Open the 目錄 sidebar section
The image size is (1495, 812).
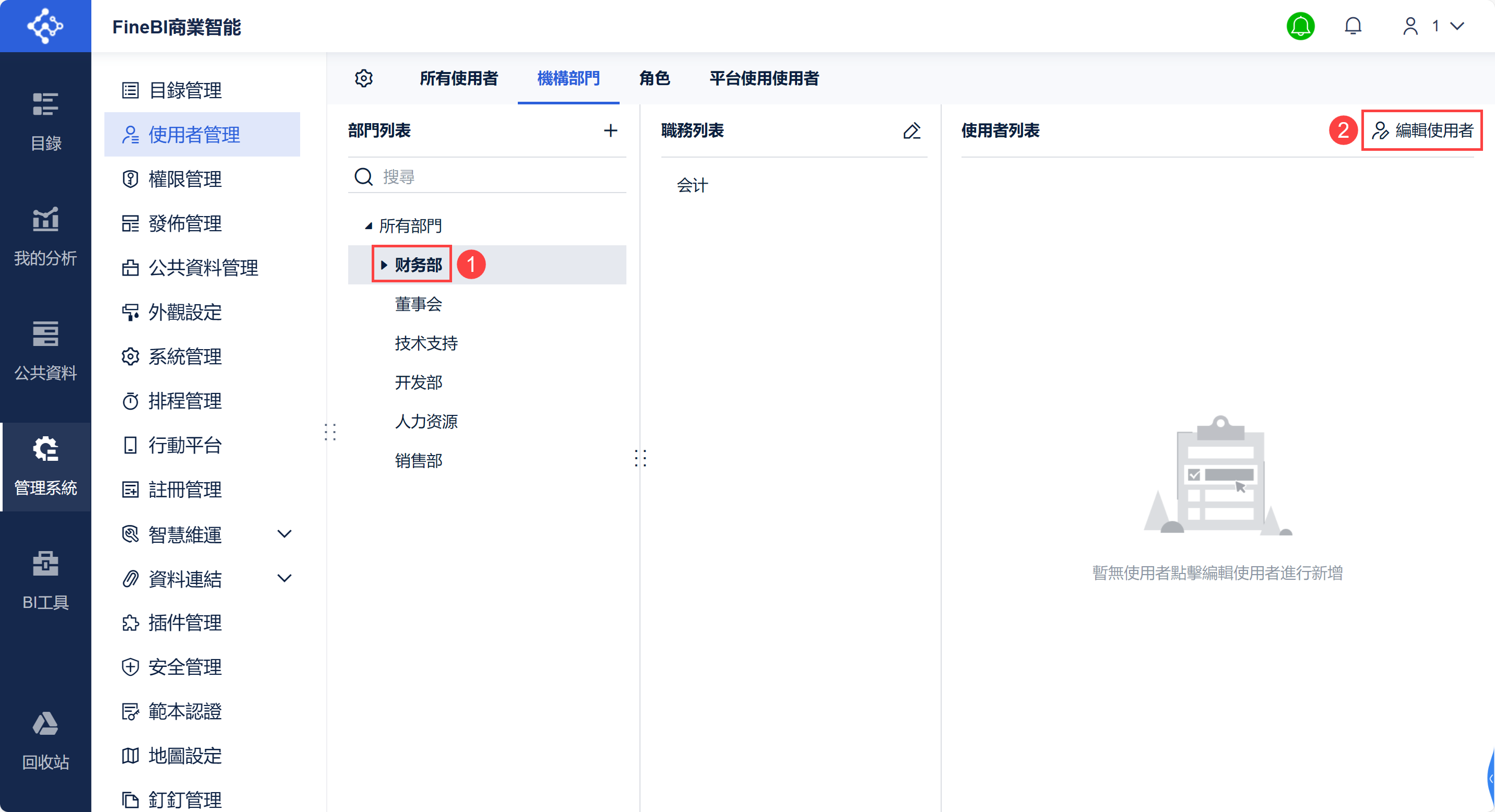[45, 123]
